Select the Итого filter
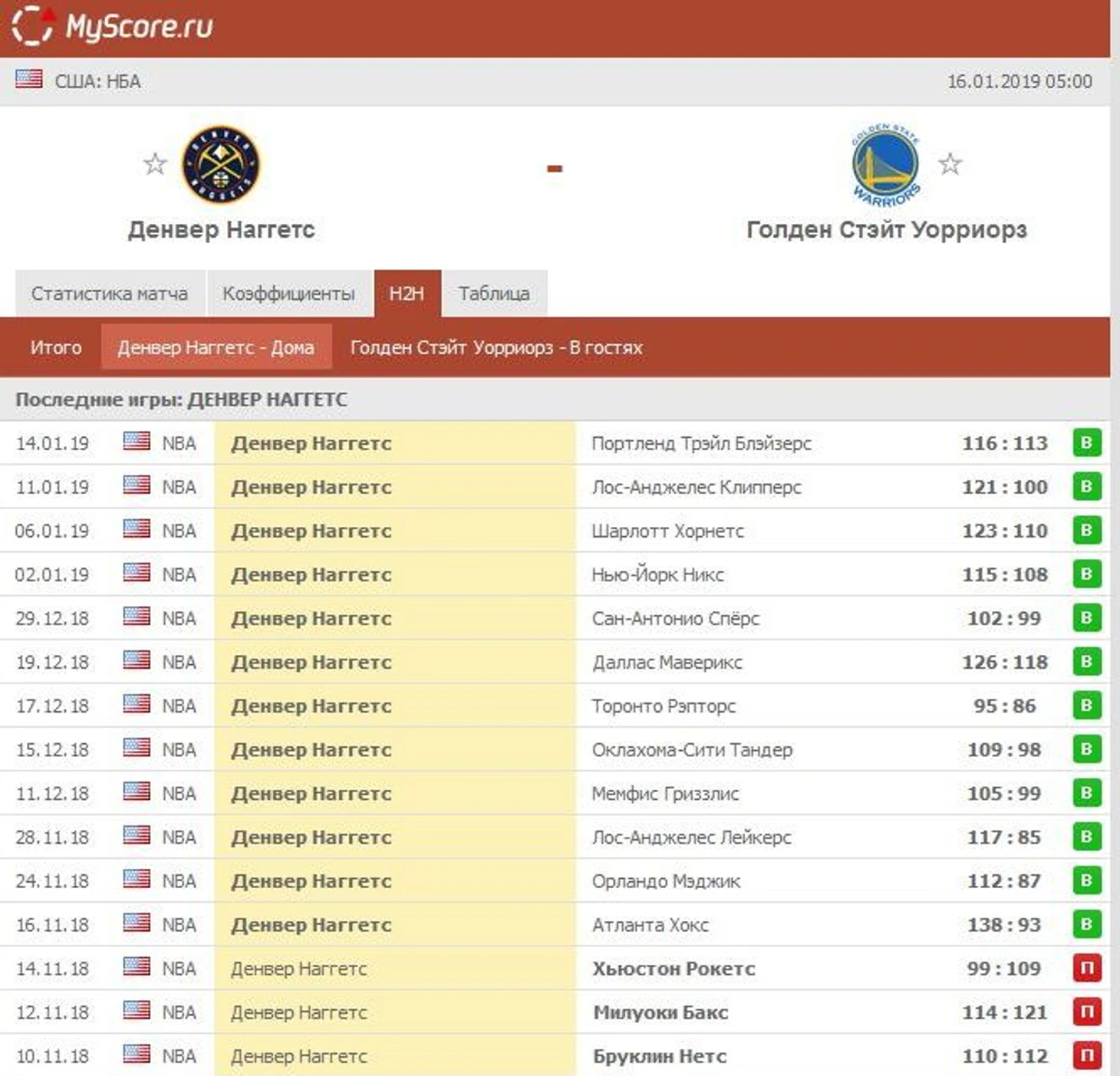Image resolution: width=1120 pixels, height=1076 pixels. [55, 347]
